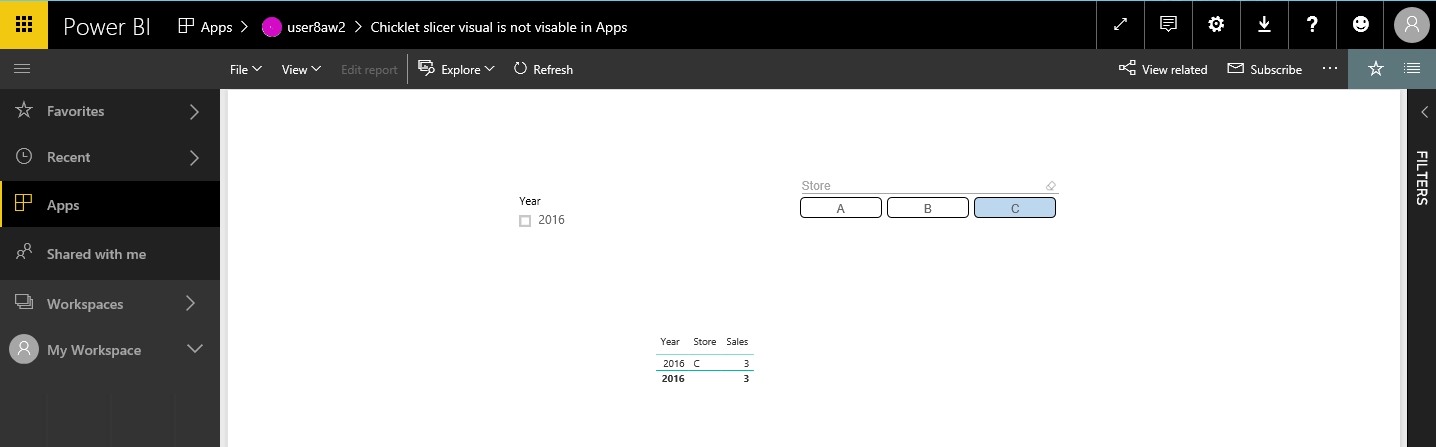Open the Explore dropdown

[456, 69]
